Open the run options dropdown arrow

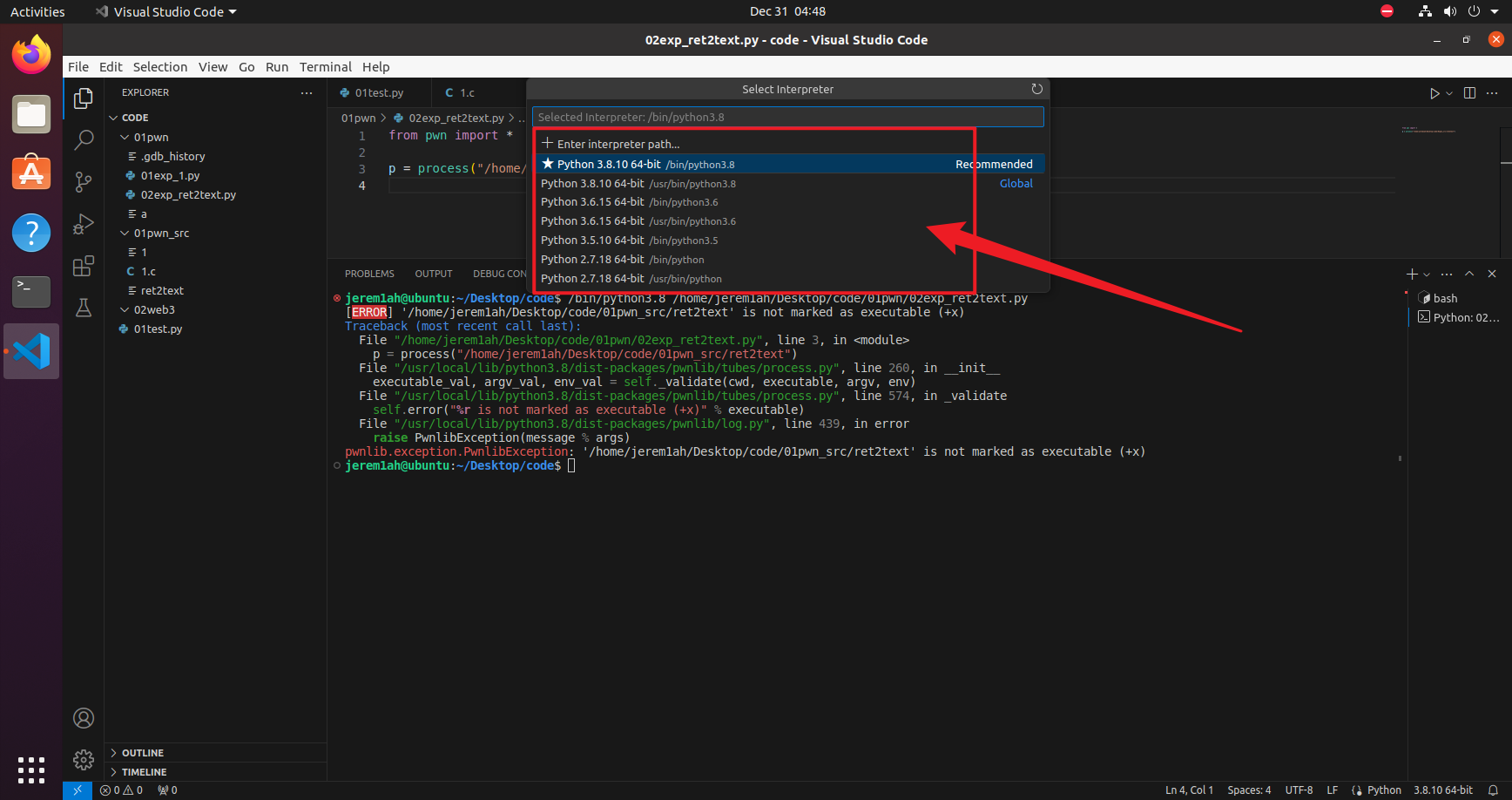(x=1449, y=93)
